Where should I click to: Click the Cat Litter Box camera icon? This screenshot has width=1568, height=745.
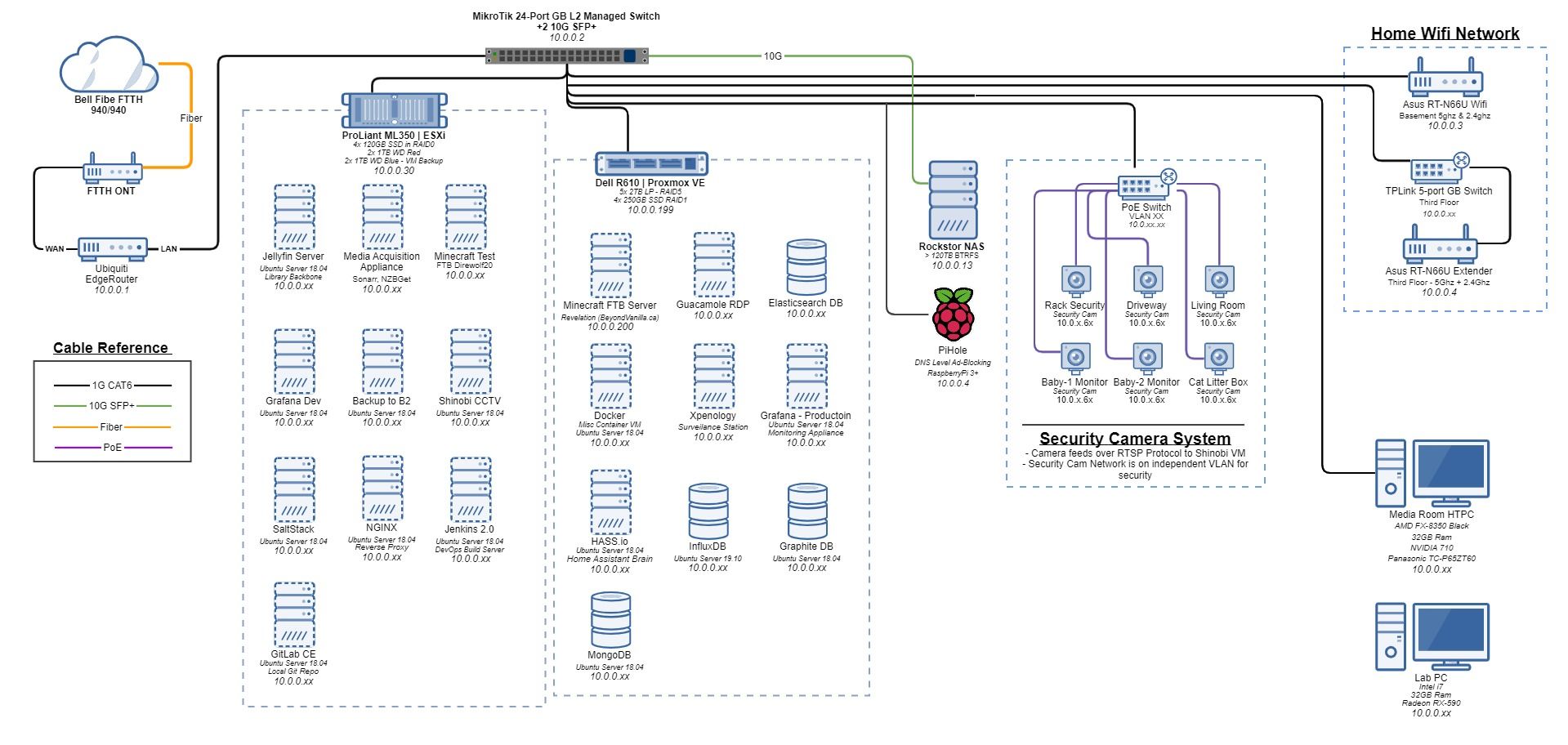(x=1218, y=358)
